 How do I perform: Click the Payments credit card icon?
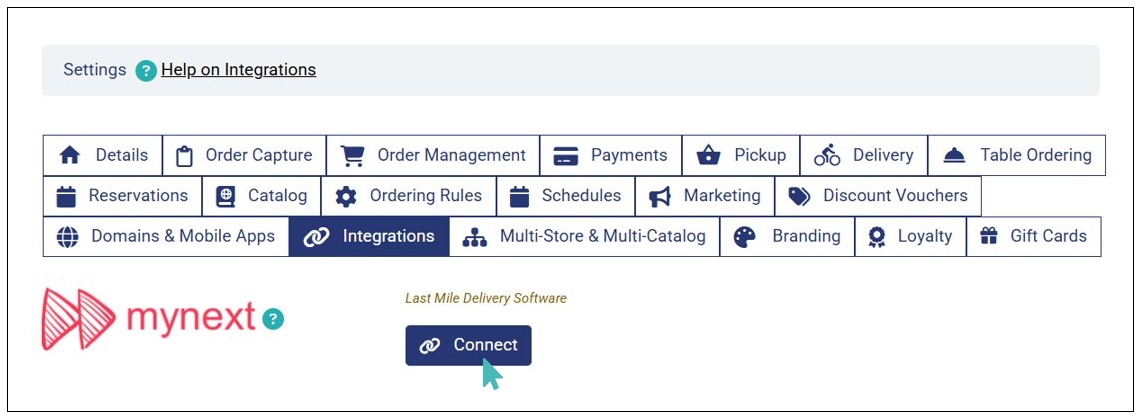click(566, 155)
